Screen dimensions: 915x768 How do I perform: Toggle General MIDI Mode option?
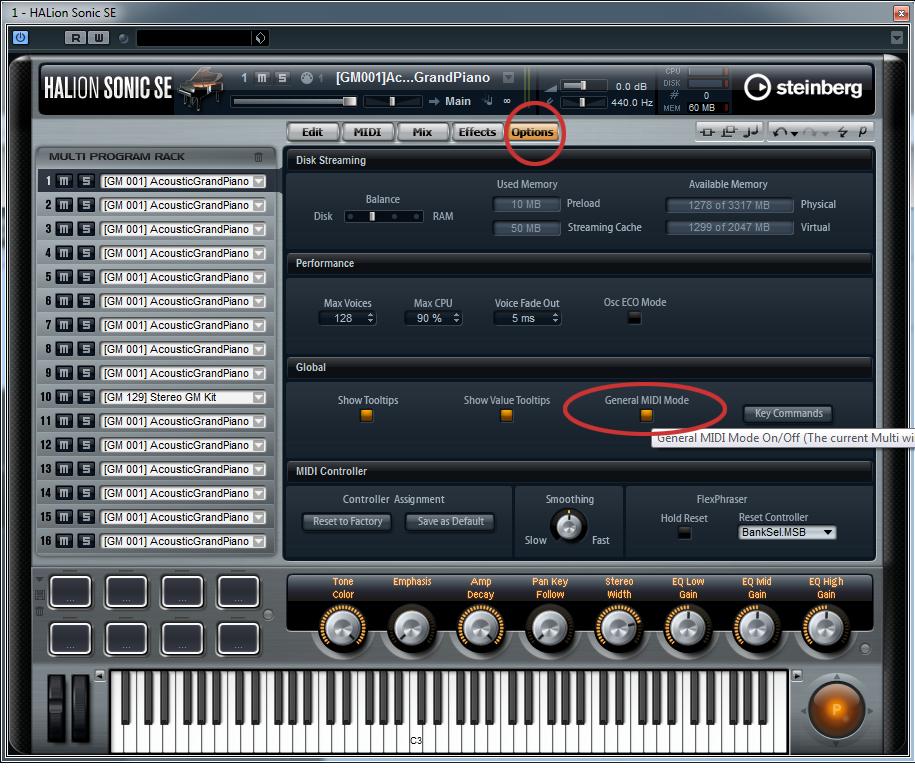[646, 416]
